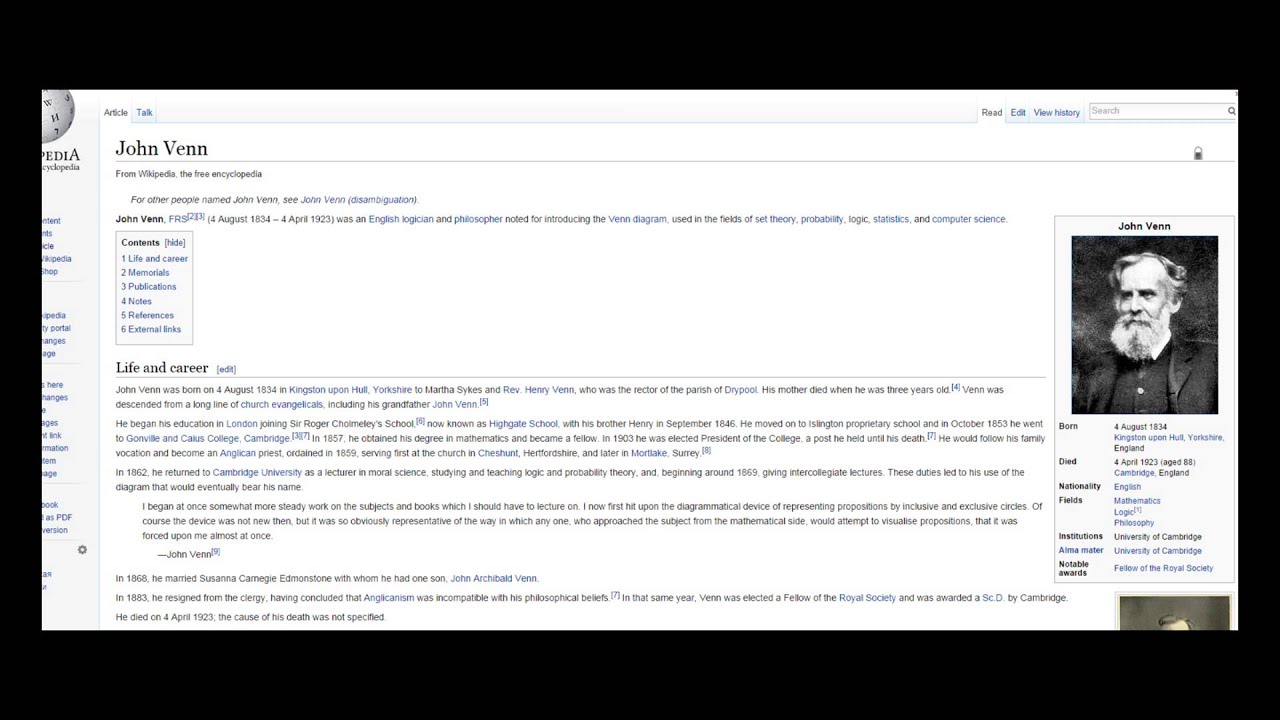The width and height of the screenshot is (1280, 720).
Task: Open the Mortlake link
Action: [649, 453]
